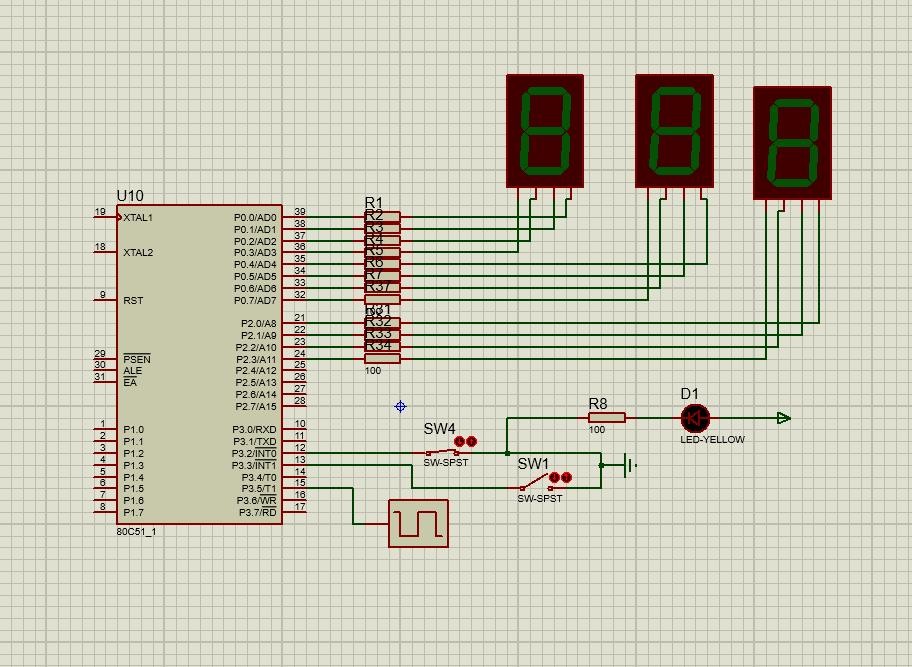Click the 80C51_1 part value label
Image resolution: width=912 pixels, height=667 pixels.
pyautogui.click(x=136, y=532)
